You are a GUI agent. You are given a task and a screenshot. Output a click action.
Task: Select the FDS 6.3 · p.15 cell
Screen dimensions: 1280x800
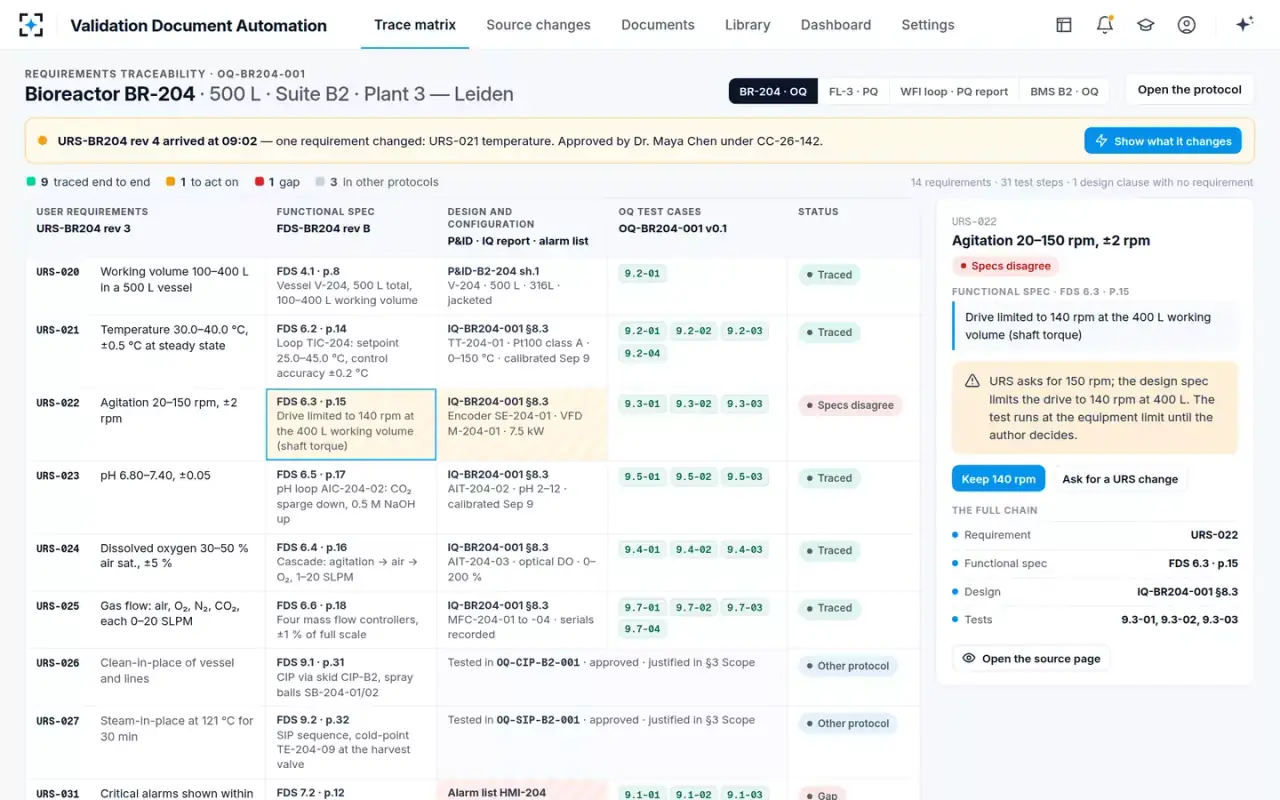(x=351, y=425)
